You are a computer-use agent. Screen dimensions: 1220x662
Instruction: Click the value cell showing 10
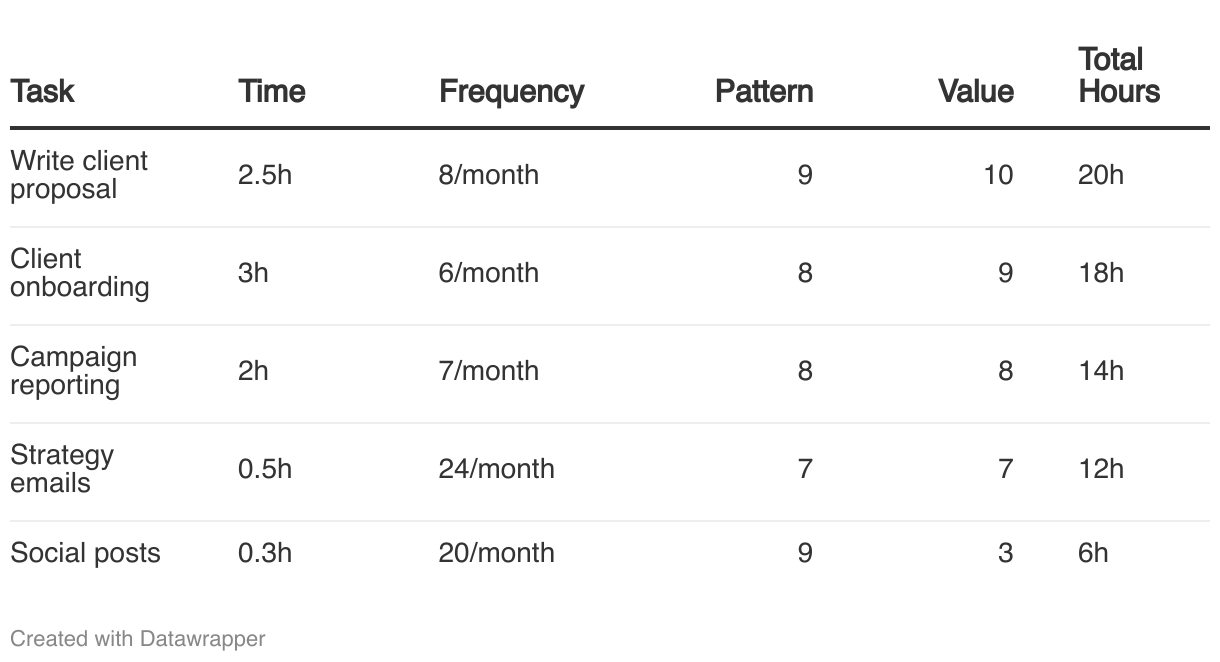pyautogui.click(x=997, y=175)
